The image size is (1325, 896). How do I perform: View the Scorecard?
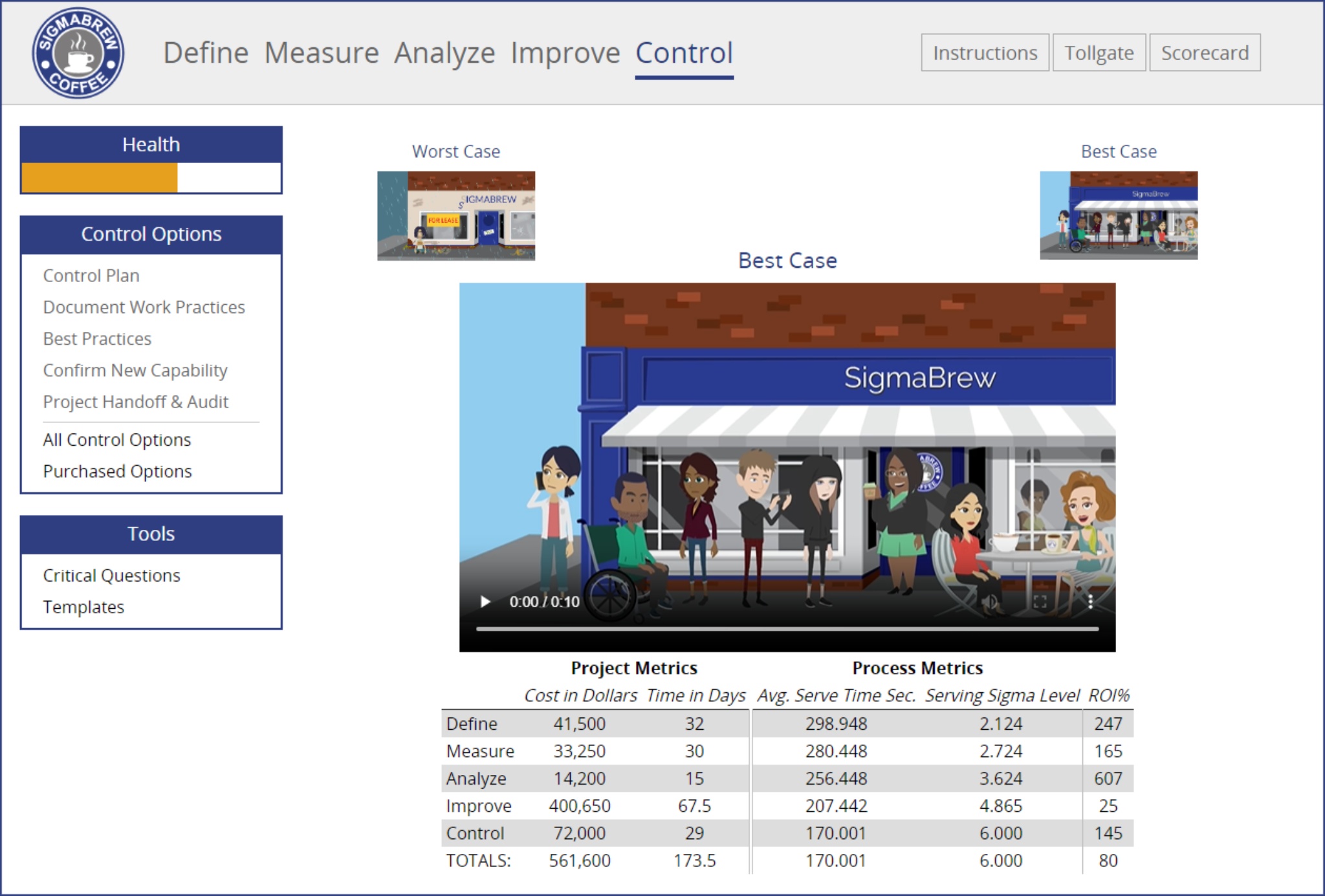(1204, 53)
